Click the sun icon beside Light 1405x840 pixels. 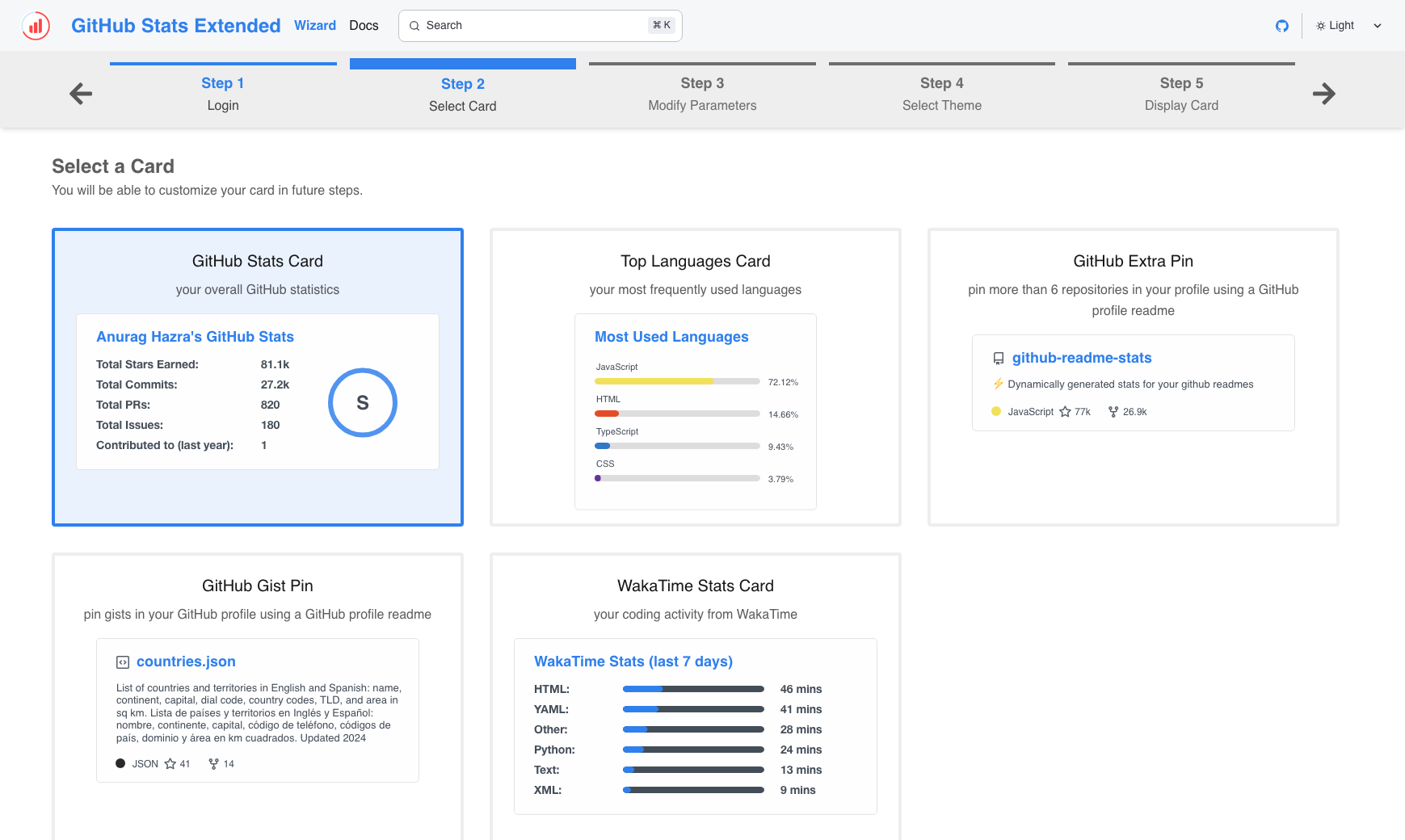pos(1321,26)
